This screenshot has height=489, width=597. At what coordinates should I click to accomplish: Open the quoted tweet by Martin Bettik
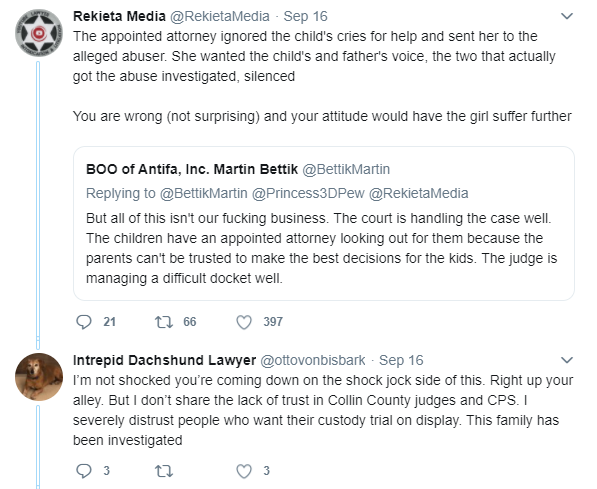pos(324,224)
